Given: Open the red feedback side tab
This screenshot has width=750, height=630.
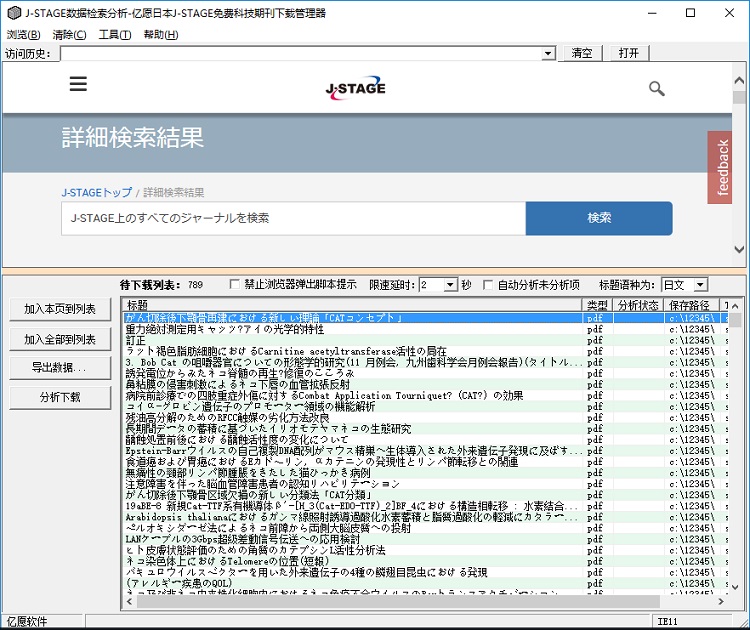Looking at the screenshot, I should coord(720,167).
